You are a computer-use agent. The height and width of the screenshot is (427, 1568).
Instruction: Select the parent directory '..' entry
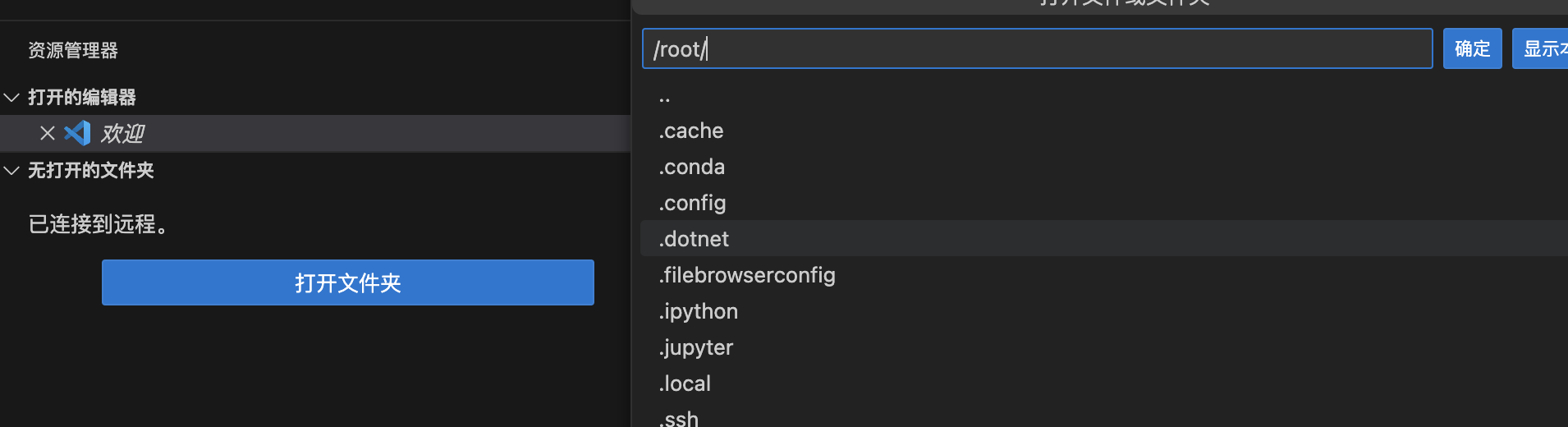click(665, 97)
